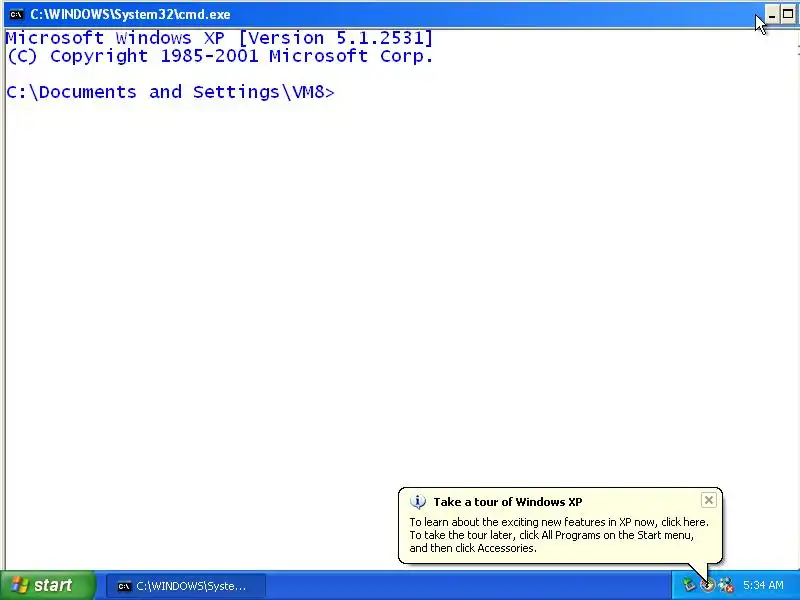Open the cmd.exe title bar system icon
800x600 pixels.
click(16, 14)
